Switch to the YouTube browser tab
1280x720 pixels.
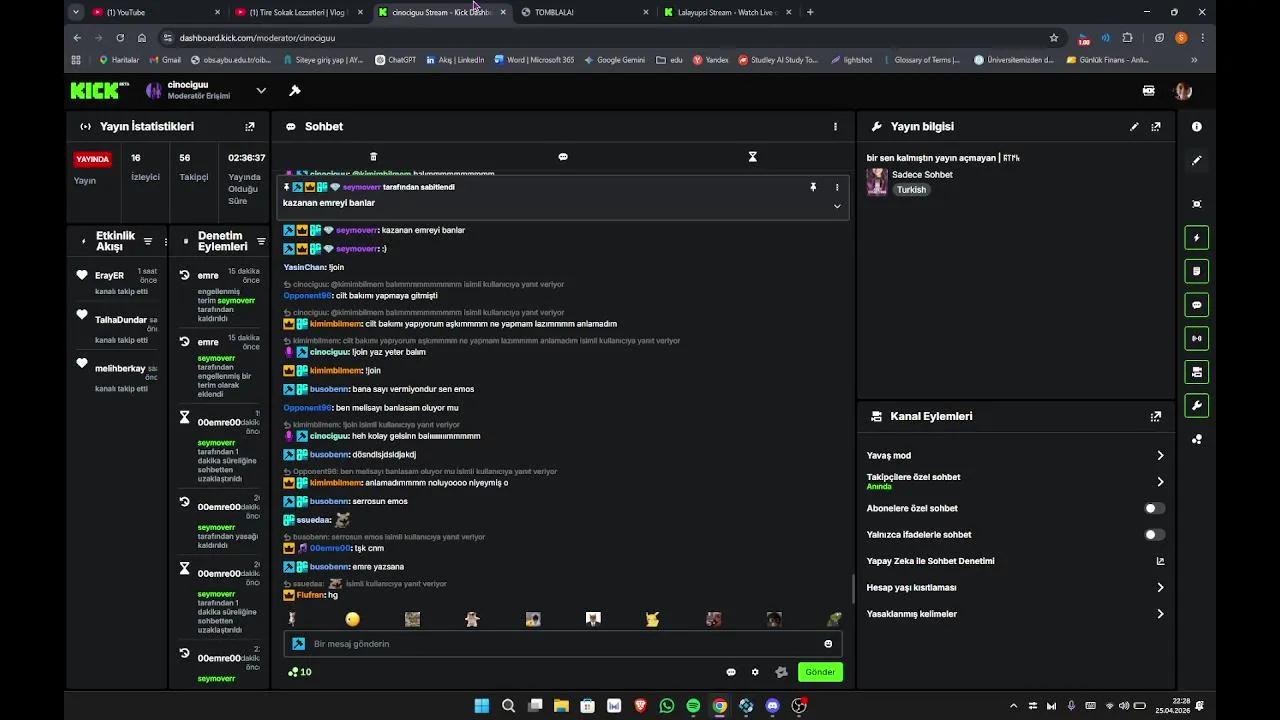155,12
